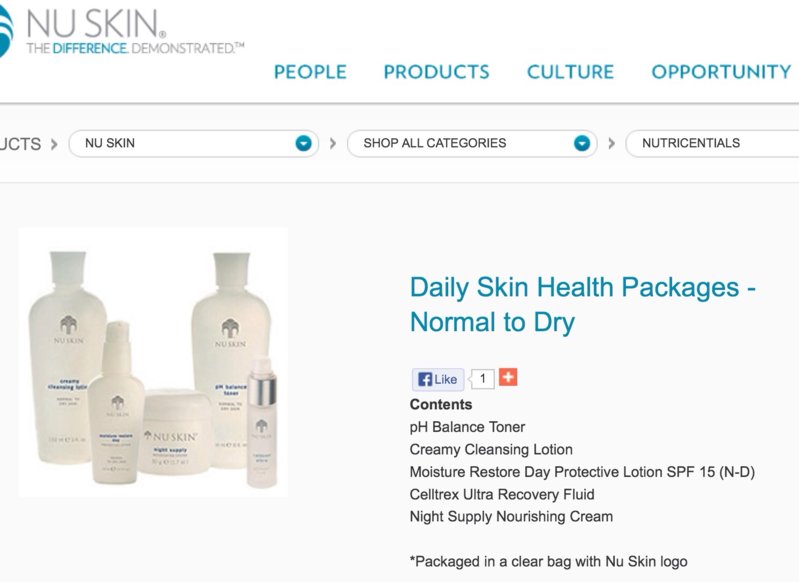Click the arrow between Nu Skin and categories
799x582 pixels.
click(x=333, y=144)
